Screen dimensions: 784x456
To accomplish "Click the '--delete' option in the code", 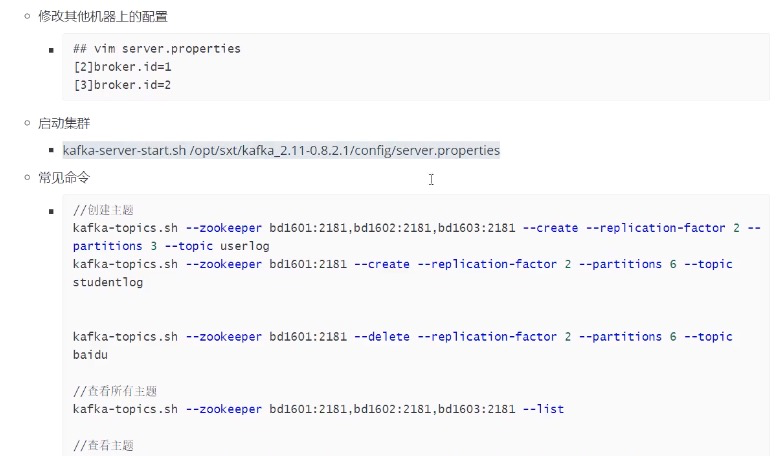I will [x=382, y=337].
